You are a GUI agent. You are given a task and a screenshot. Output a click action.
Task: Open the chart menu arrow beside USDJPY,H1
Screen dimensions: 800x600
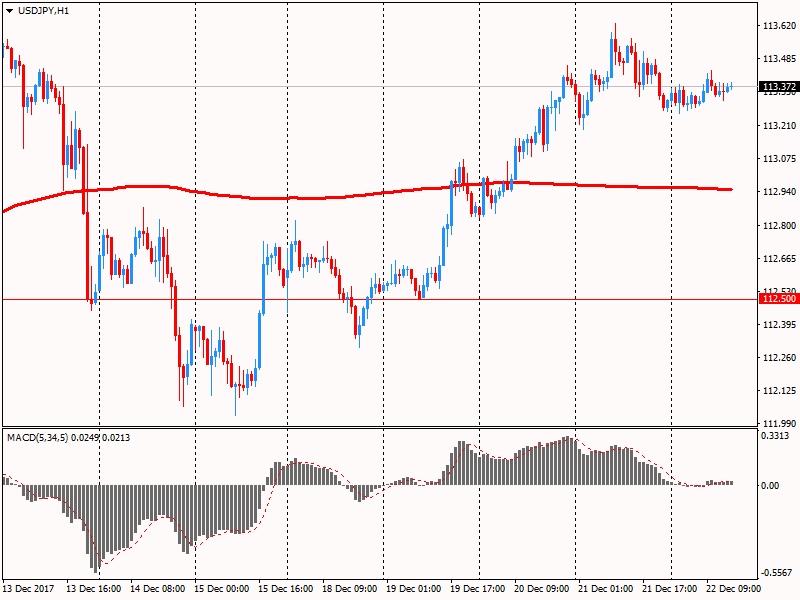9,11
